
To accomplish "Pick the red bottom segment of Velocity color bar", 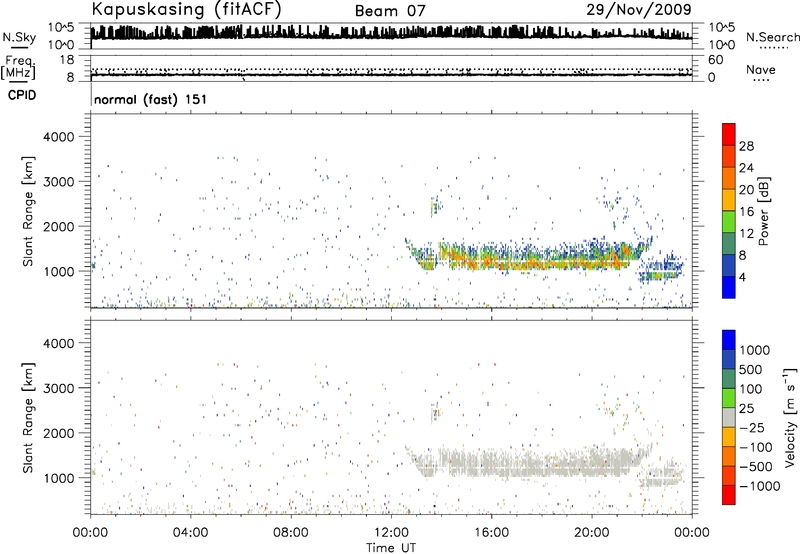I will 729,495.
